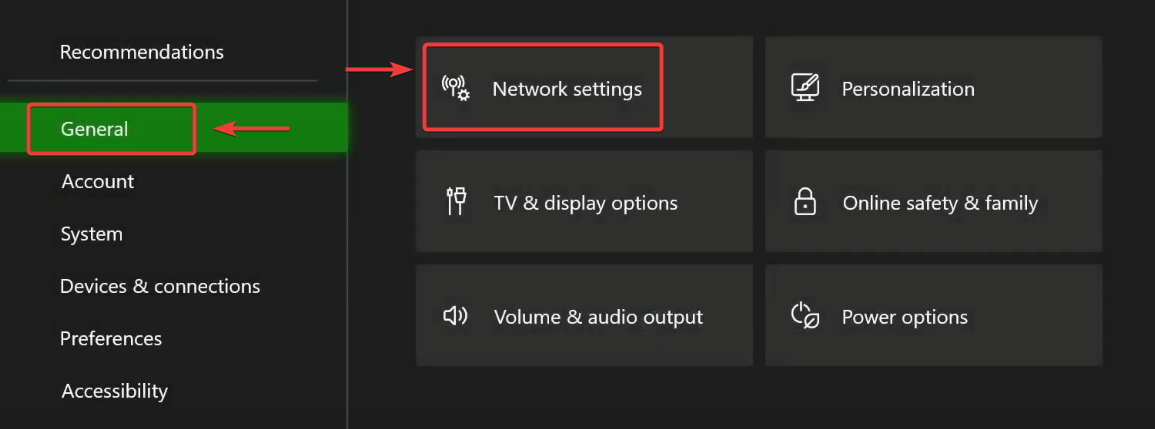Open Accessibility settings in the sidebar

115,391
